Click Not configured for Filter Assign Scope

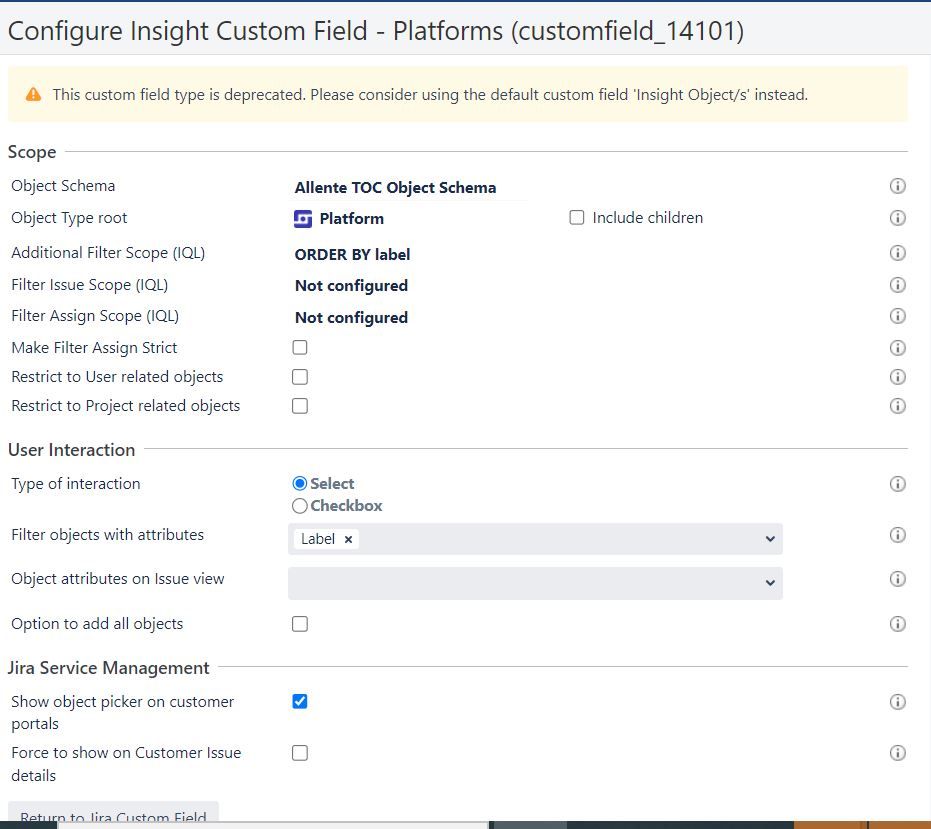351,318
